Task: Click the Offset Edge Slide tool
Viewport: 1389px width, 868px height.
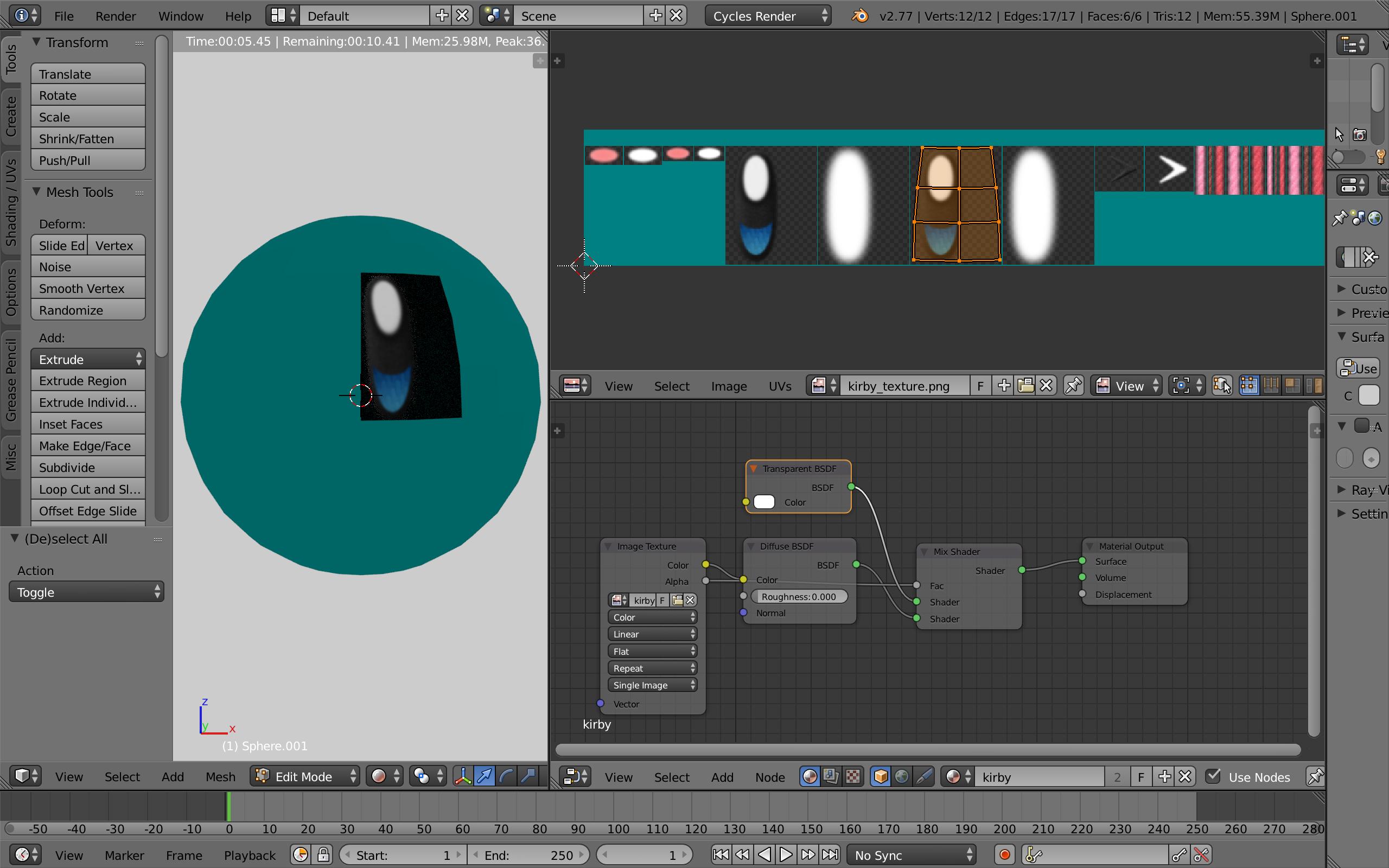Action: [x=88, y=510]
